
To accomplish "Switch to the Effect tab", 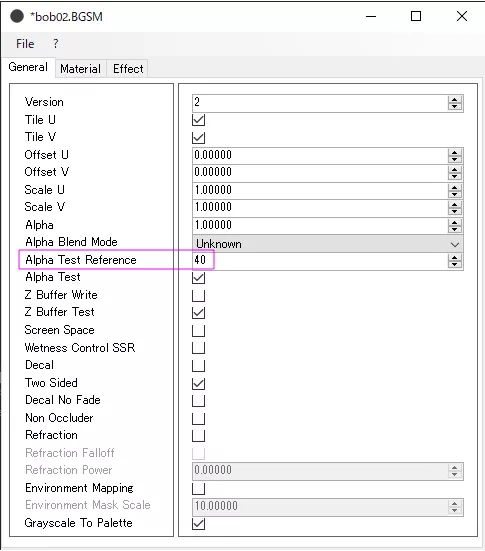I will click(128, 69).
